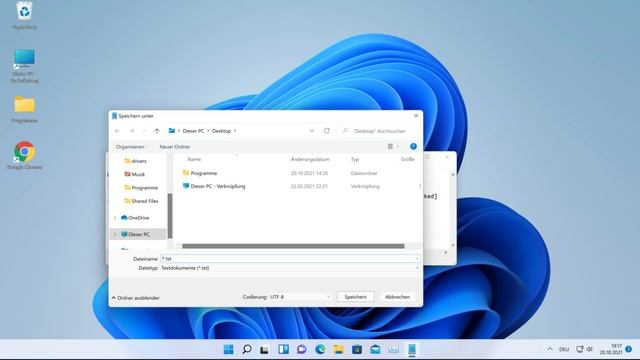Collapse with Ordner ausblenden
The width and height of the screenshot is (640, 360).
[x=136, y=298]
